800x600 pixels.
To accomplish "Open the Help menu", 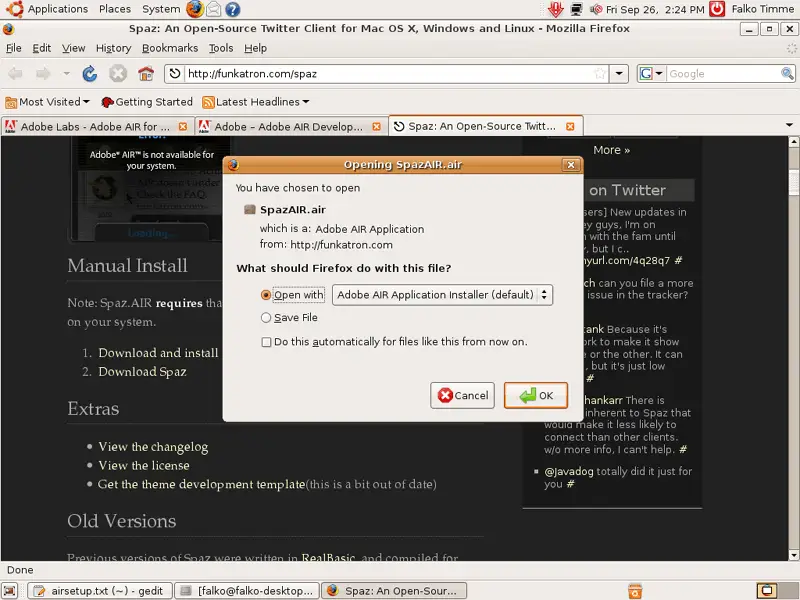I will 255,48.
